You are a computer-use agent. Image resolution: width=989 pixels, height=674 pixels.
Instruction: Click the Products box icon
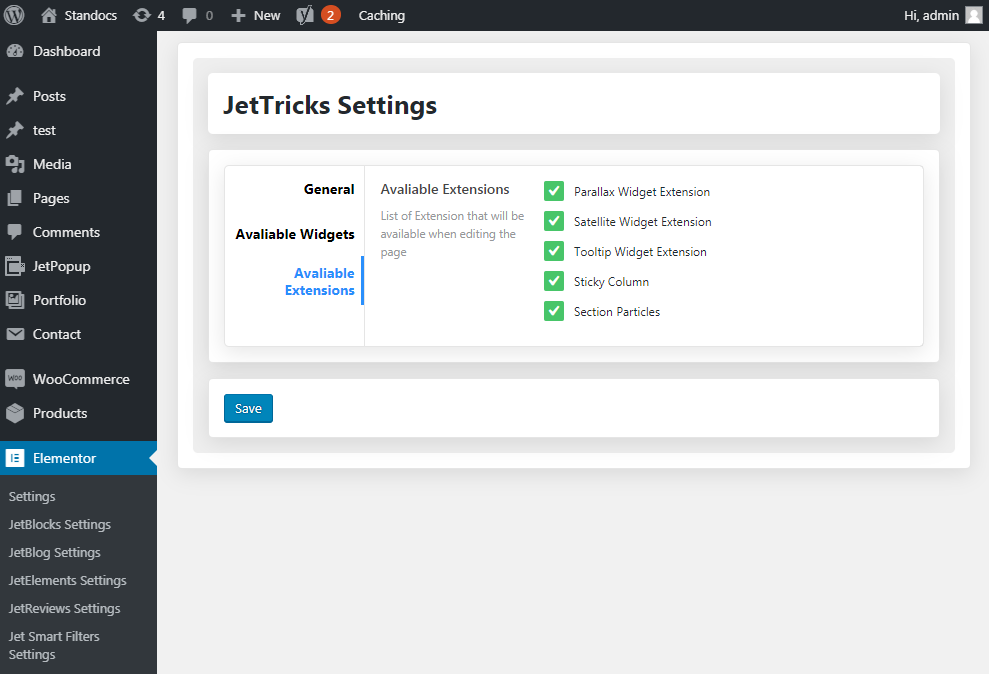15,413
